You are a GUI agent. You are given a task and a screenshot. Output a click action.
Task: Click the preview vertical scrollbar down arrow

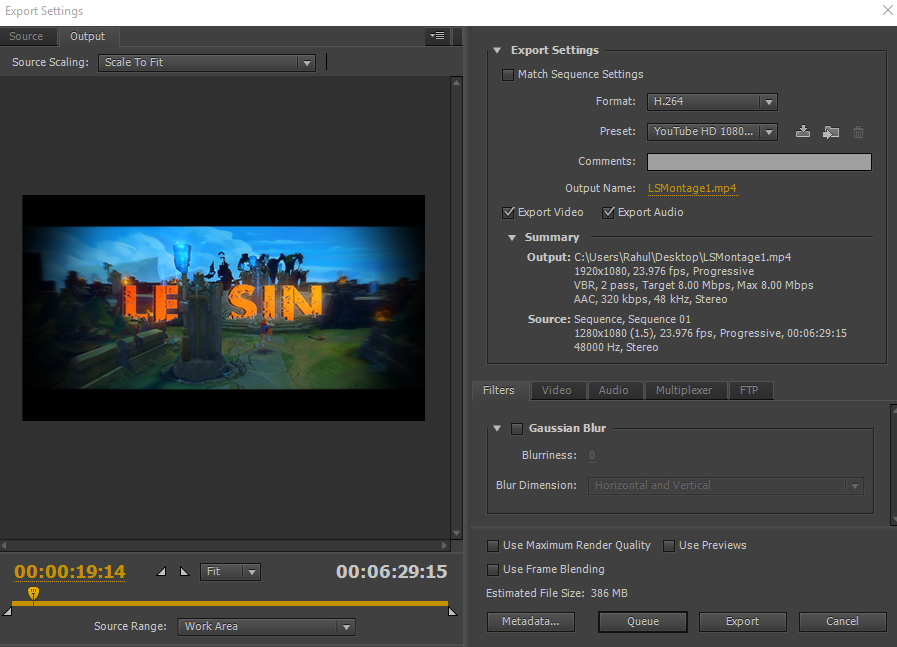point(457,533)
